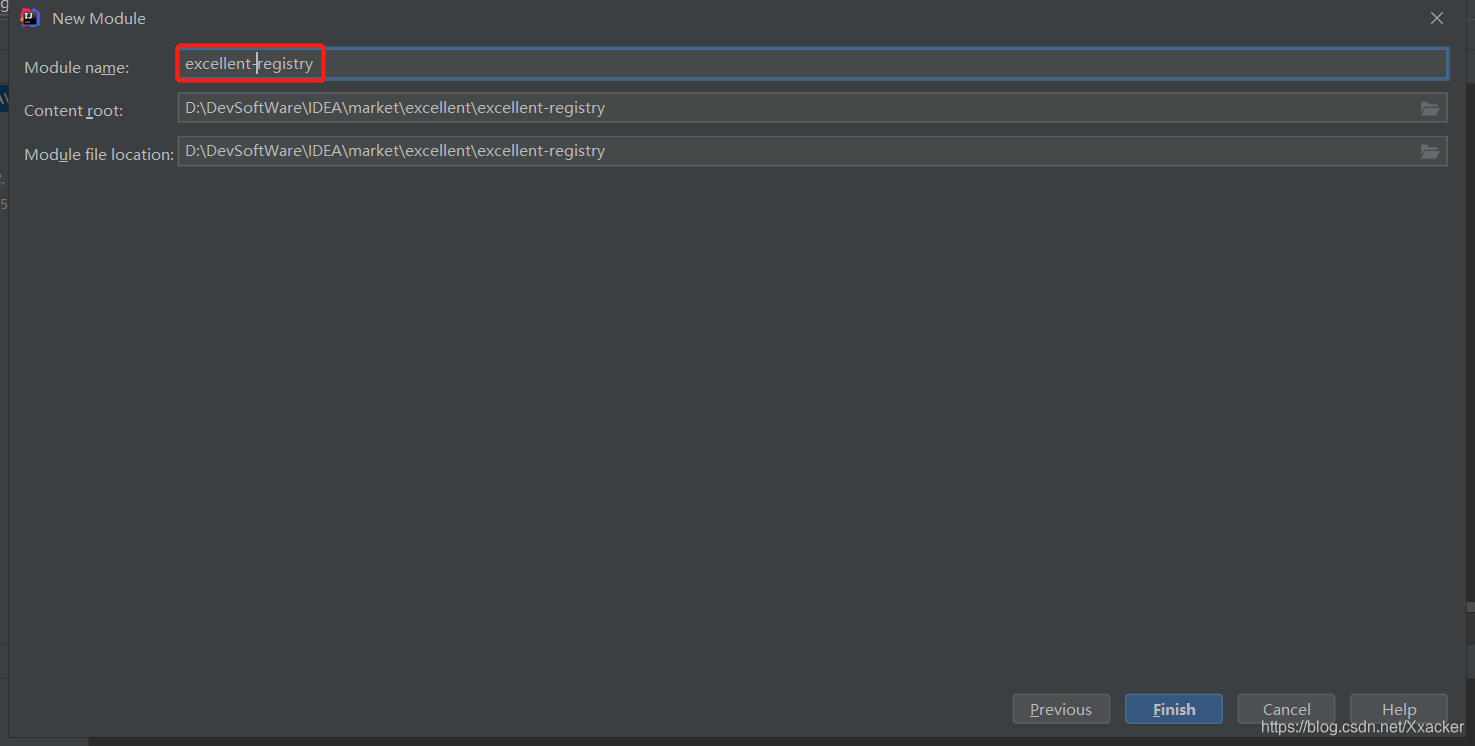The width and height of the screenshot is (1475, 746).
Task: Open folder browser for Content root
Action: [1430, 108]
